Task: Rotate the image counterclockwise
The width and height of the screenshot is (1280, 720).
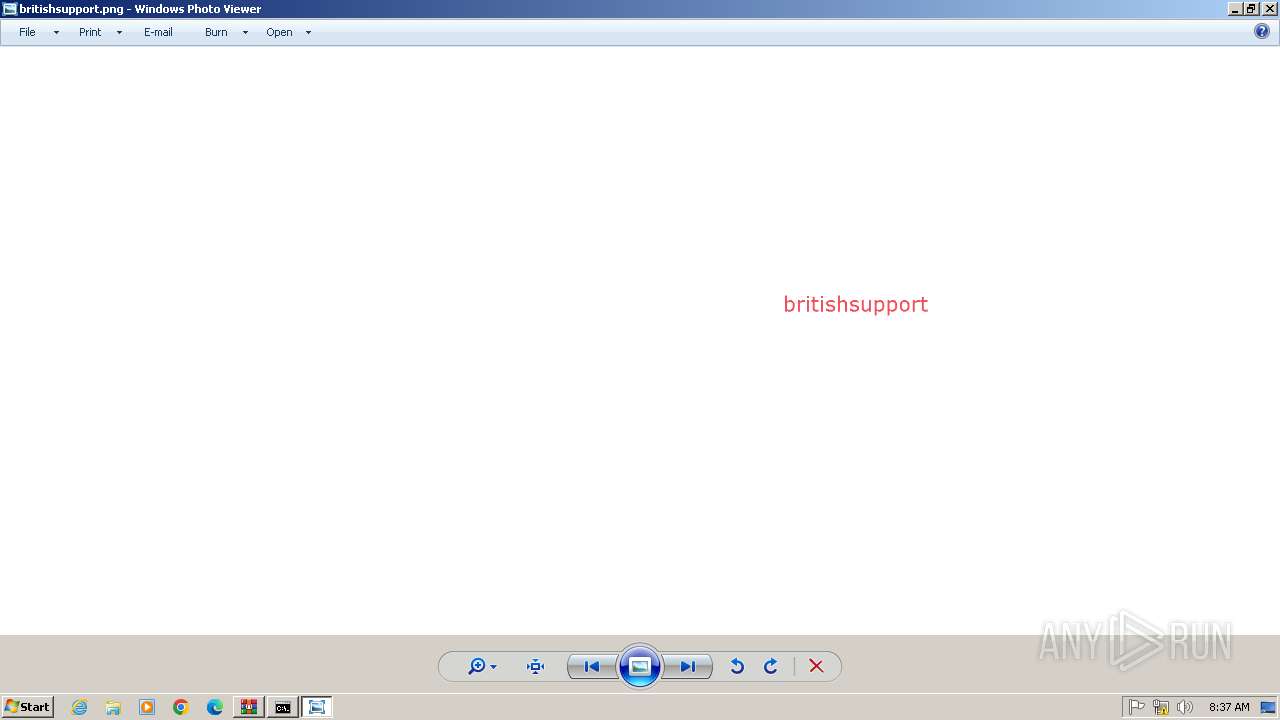Action: point(737,666)
